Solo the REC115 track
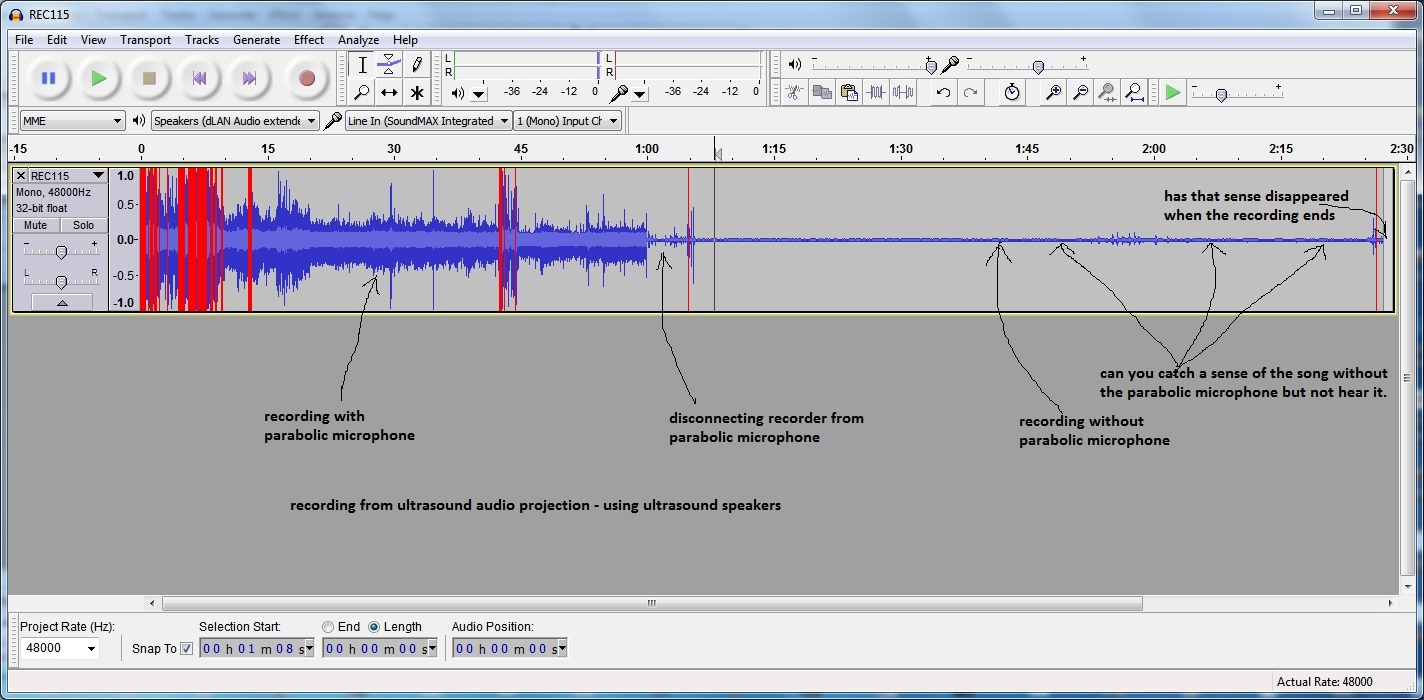 pyautogui.click(x=83, y=226)
